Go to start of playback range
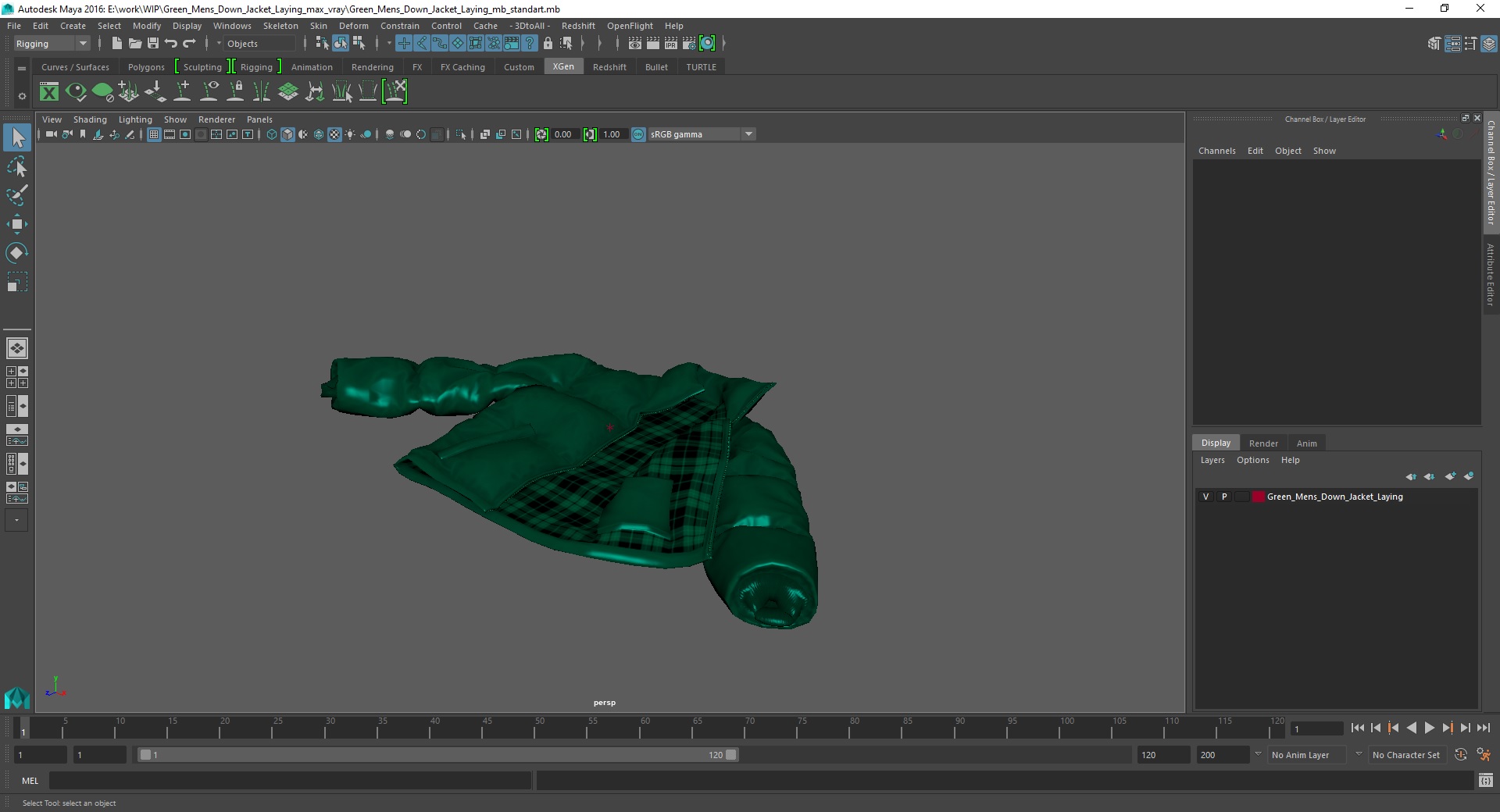The image size is (1500, 812). click(x=1357, y=728)
